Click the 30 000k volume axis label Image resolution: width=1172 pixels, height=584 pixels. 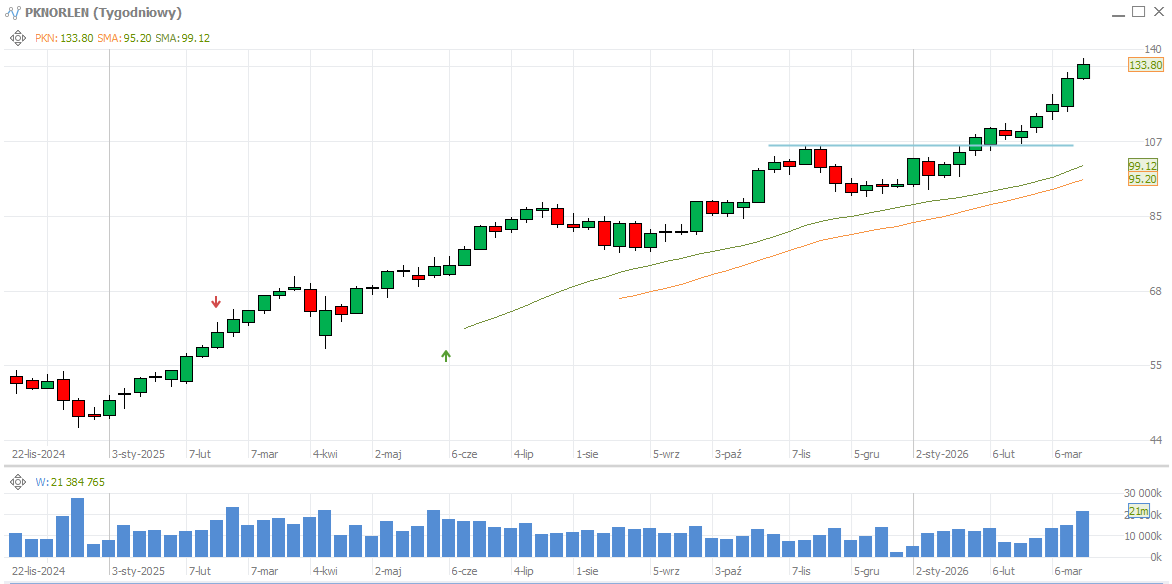pos(1142,493)
